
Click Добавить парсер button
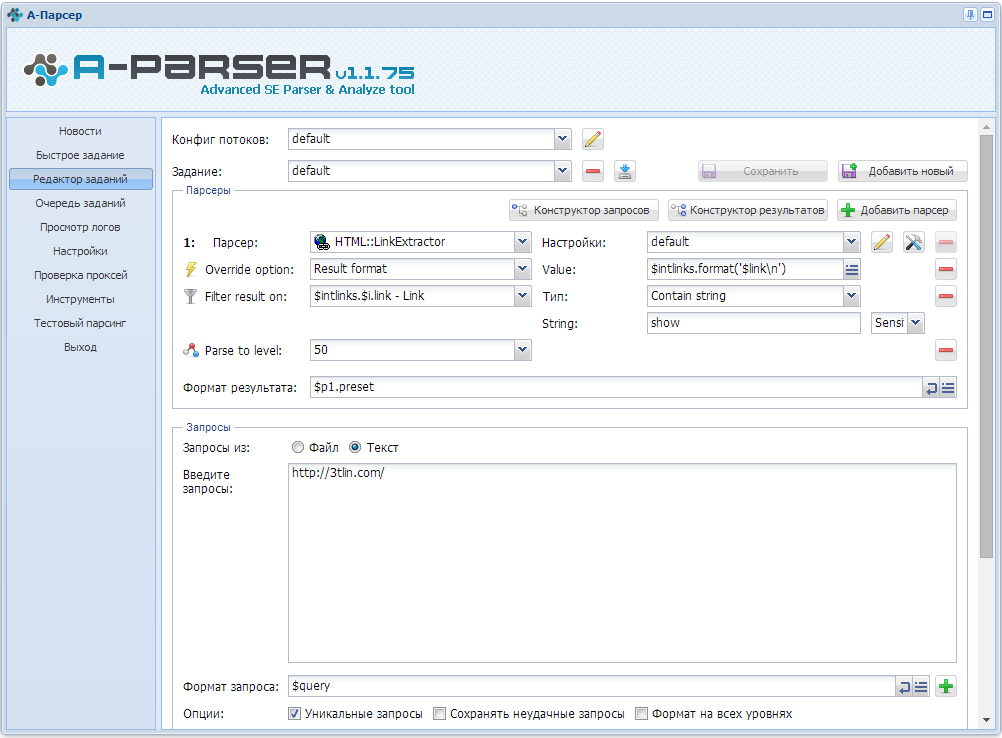(897, 210)
